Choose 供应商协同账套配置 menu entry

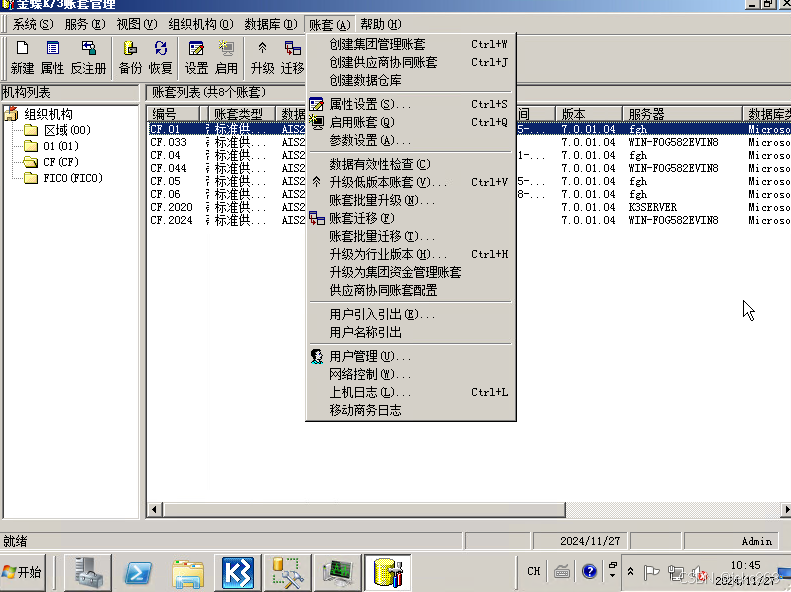pyautogui.click(x=411, y=290)
